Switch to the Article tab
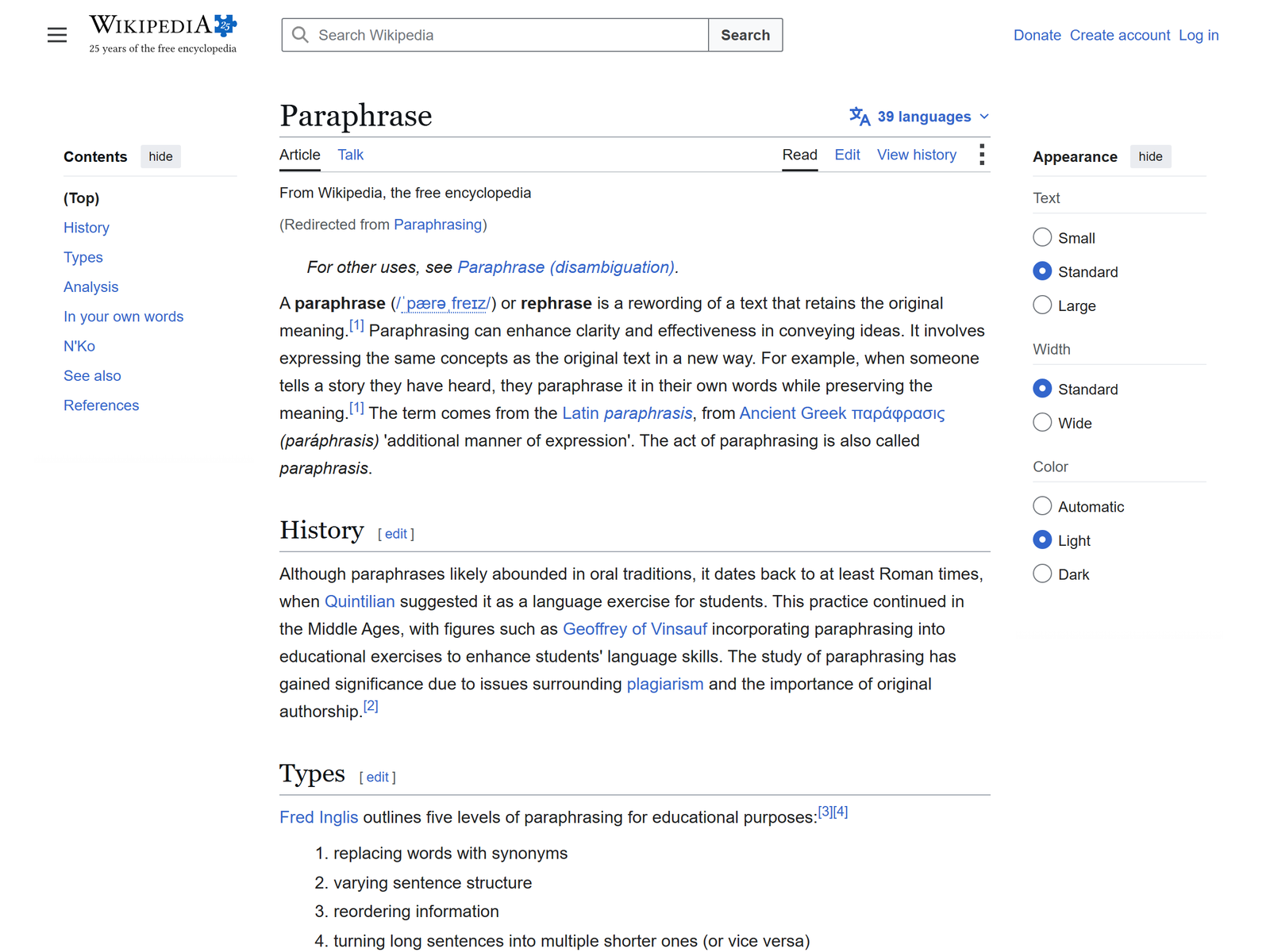1270x952 pixels. pos(300,155)
